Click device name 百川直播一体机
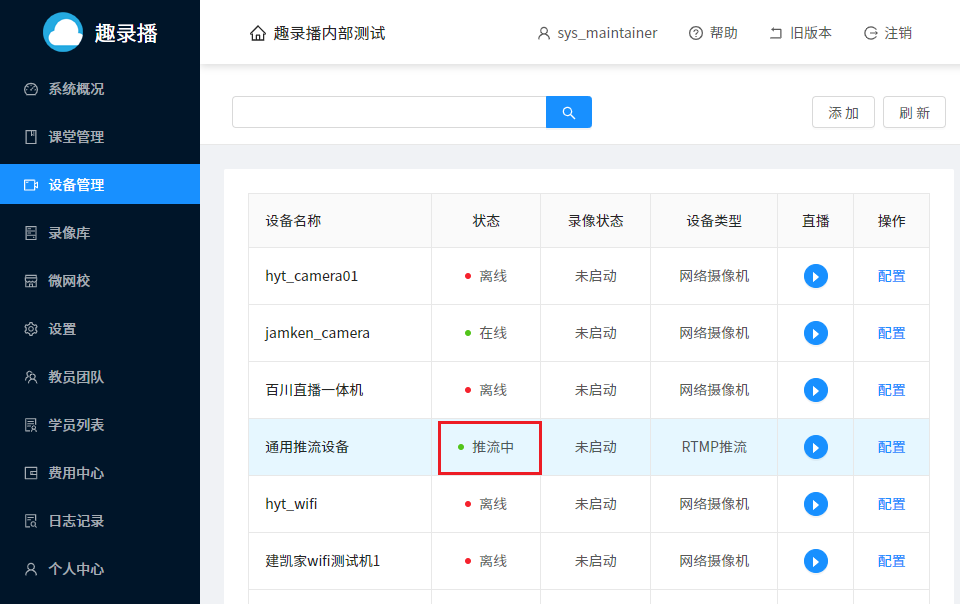 (314, 390)
